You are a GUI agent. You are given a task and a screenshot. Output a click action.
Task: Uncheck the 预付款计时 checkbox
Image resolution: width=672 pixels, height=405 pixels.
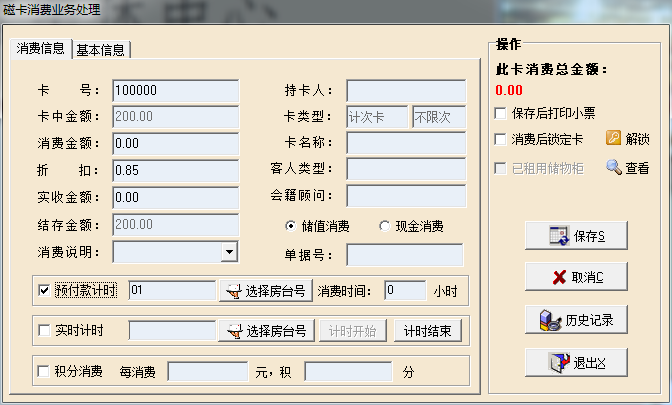(43, 291)
